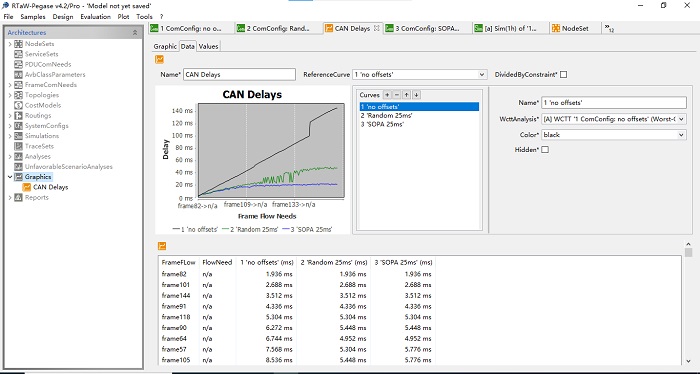Click the curve Name input field
Viewport: 700px width, 374px height.
(x=614, y=103)
